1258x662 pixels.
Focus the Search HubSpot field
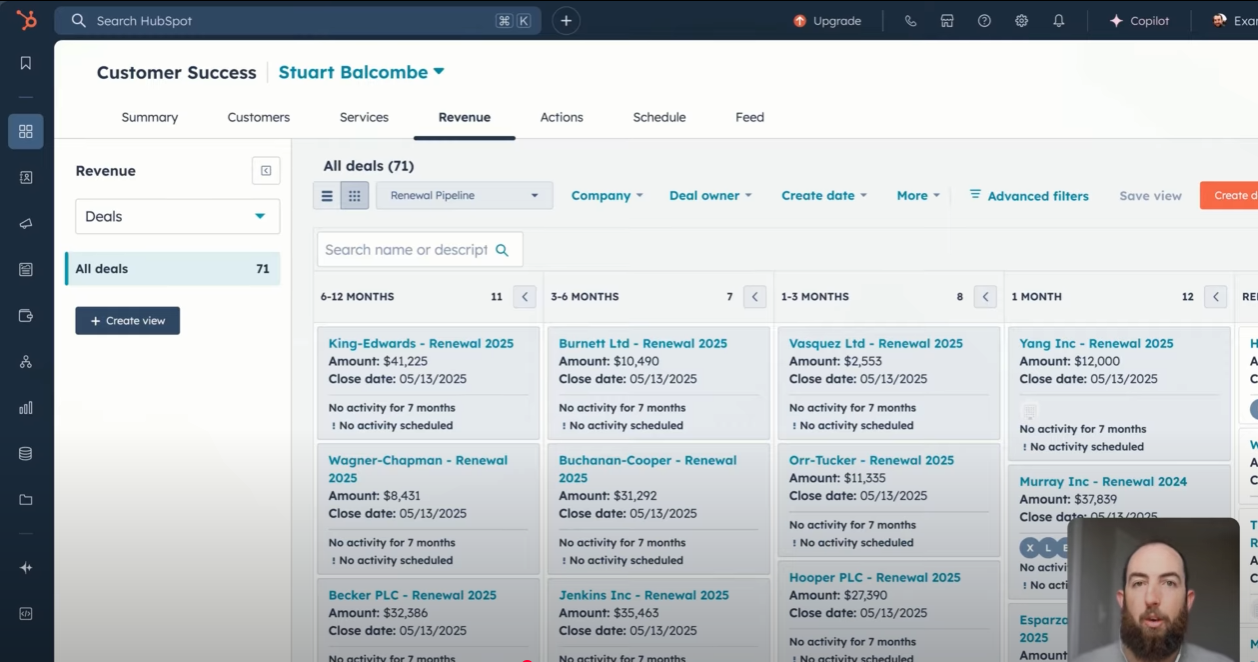[298, 21]
